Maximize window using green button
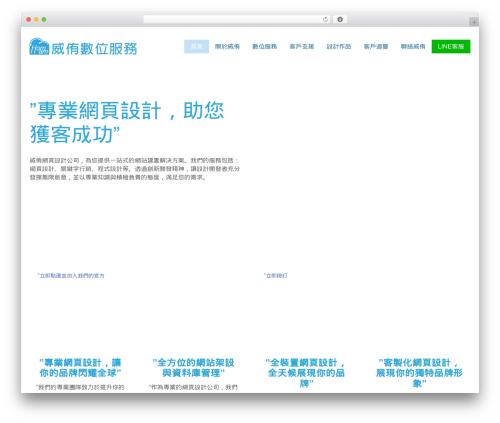This screenshot has height=423, width=500. [x=44, y=20]
